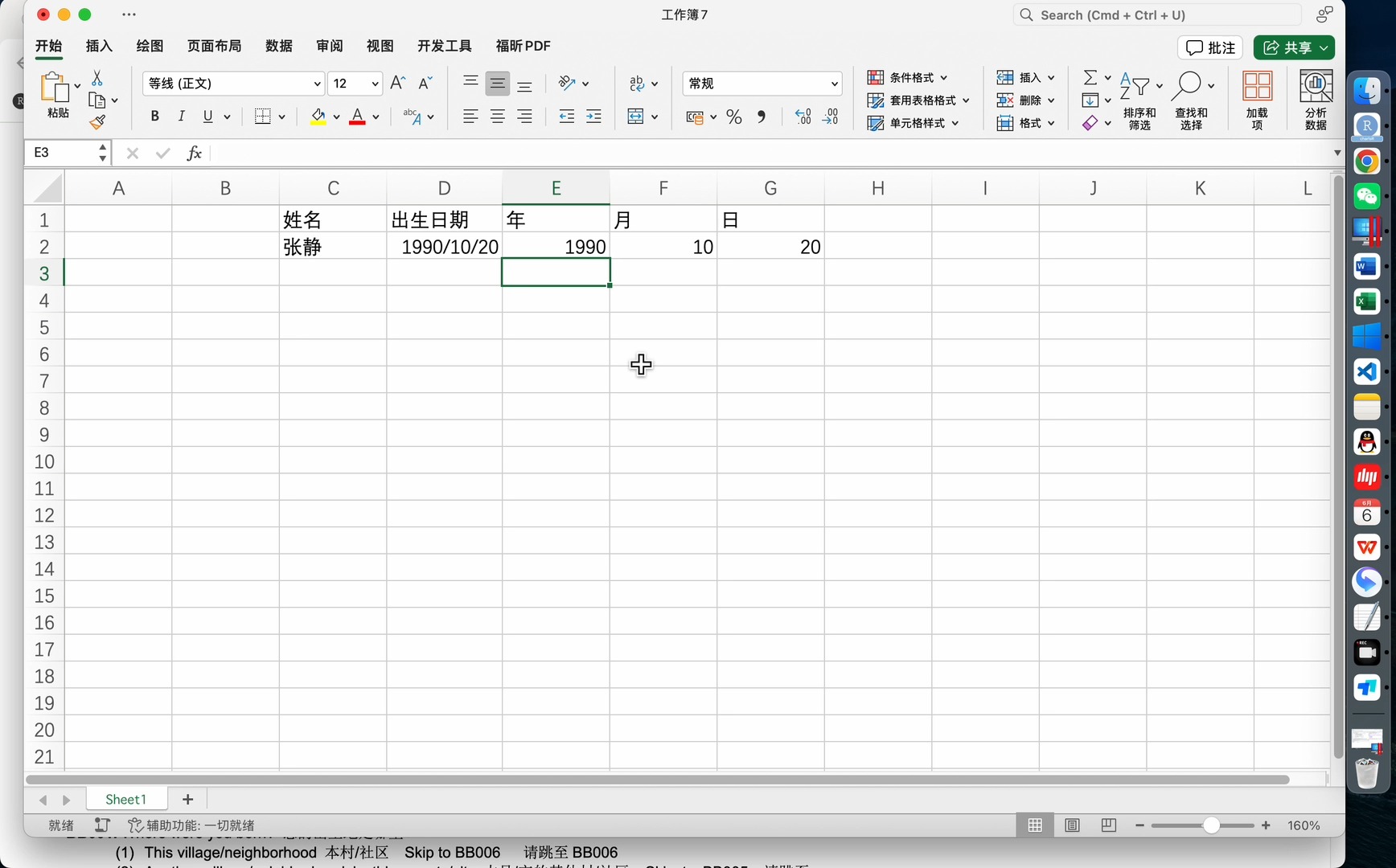Click the search field in title bar

(1156, 15)
